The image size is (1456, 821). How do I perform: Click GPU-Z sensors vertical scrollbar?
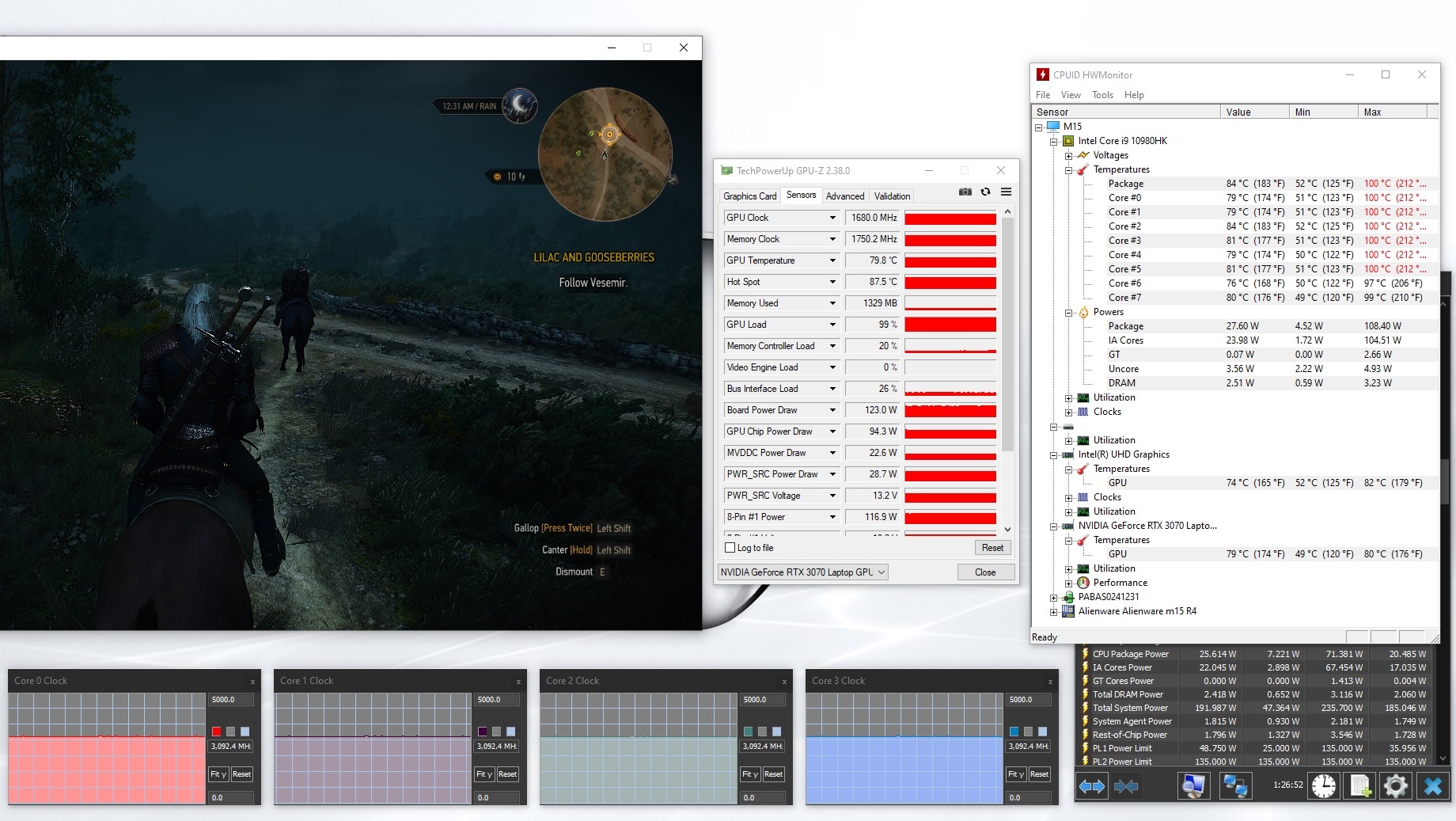coord(1007,333)
